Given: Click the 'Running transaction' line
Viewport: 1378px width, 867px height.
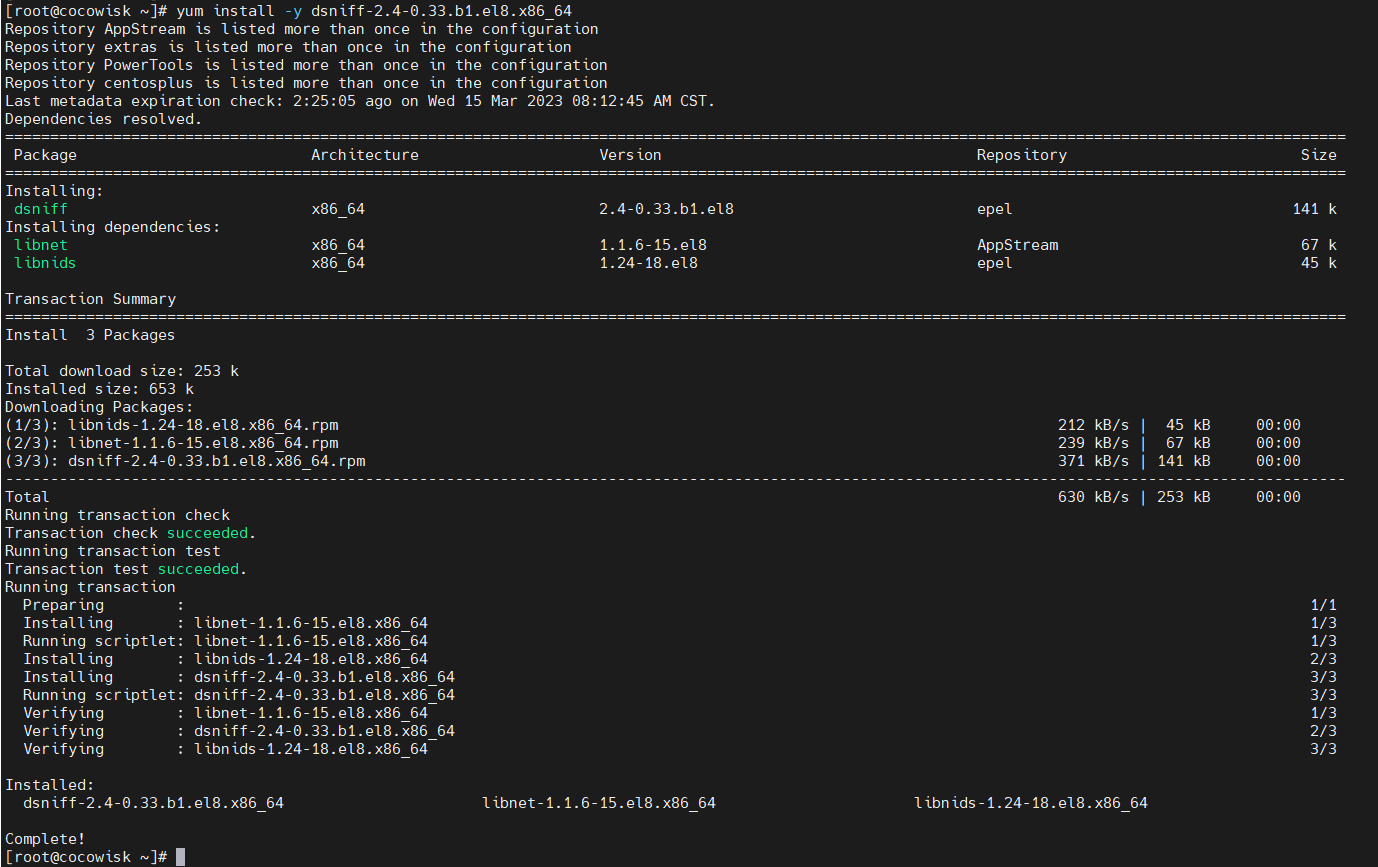Looking at the screenshot, I should 90,587.
